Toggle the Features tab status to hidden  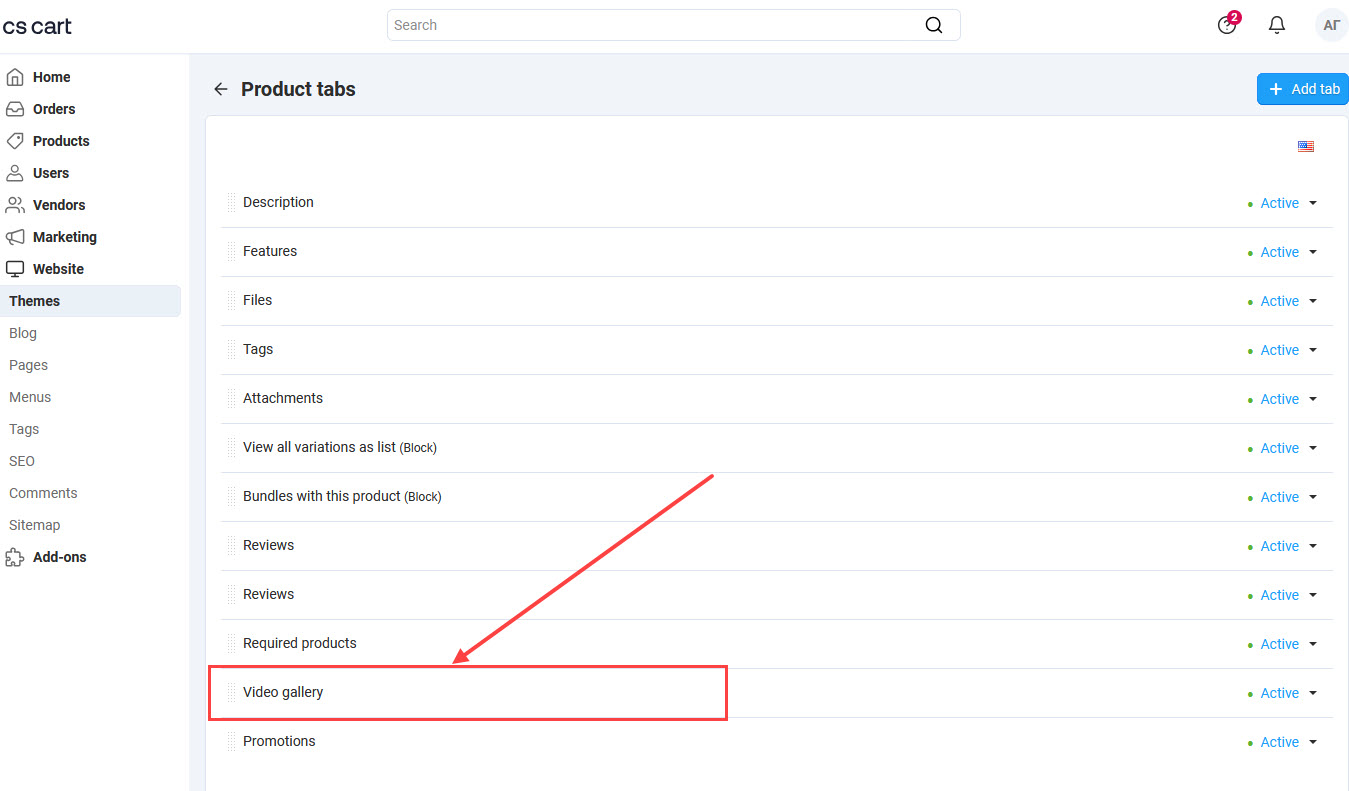(1283, 252)
